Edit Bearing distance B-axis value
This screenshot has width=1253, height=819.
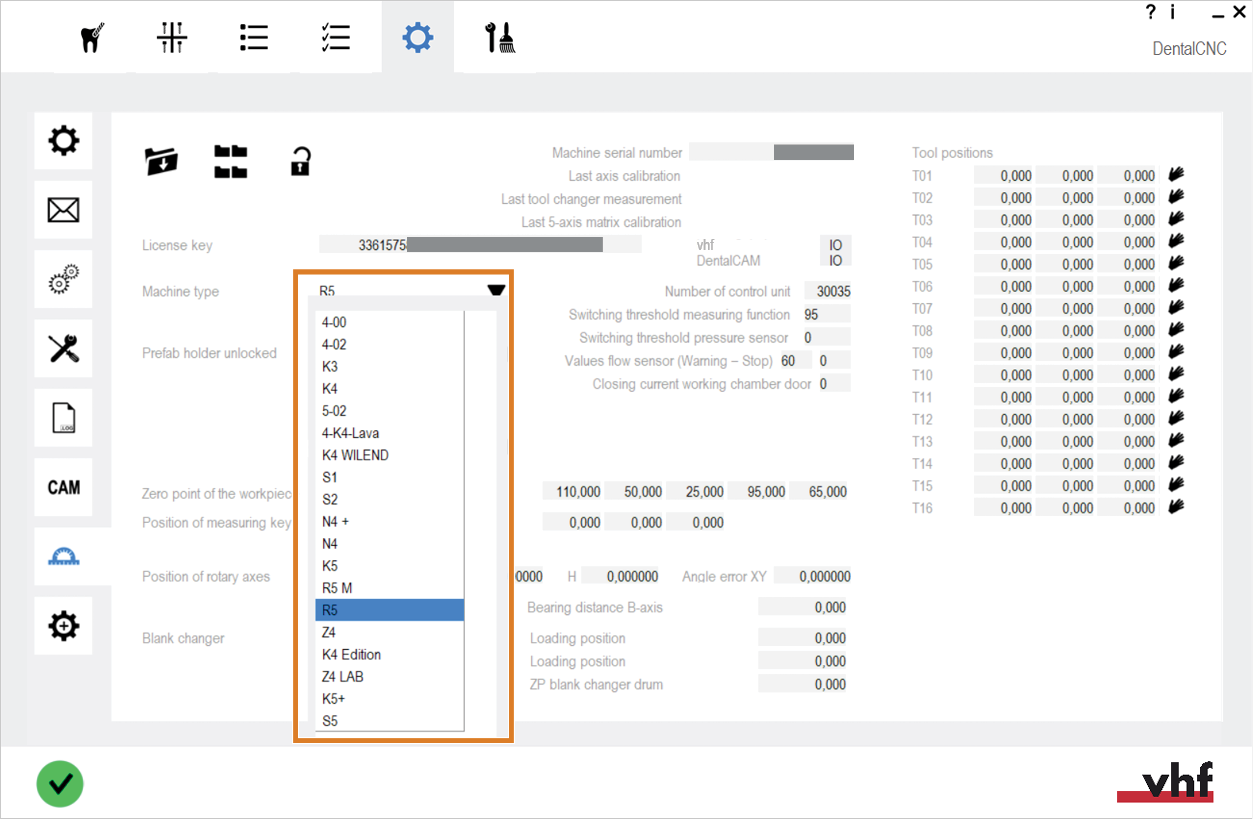point(803,607)
